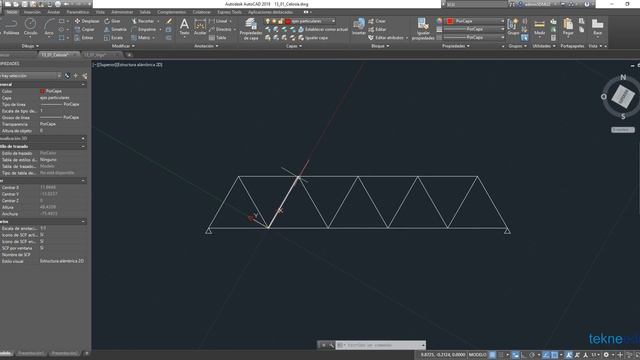Screen dimensions: 640x360
Task: Click the pencil erase icon in Modificar
Action: (169, 21)
